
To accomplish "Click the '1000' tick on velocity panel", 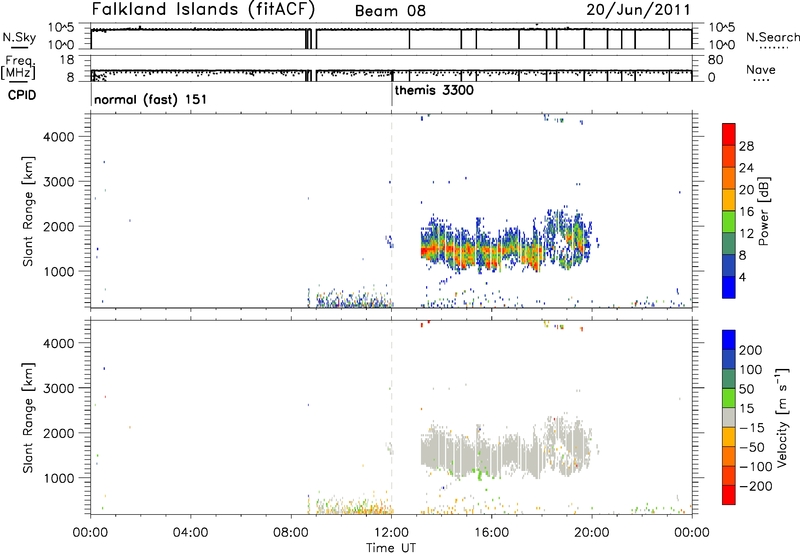I will click(59, 478).
